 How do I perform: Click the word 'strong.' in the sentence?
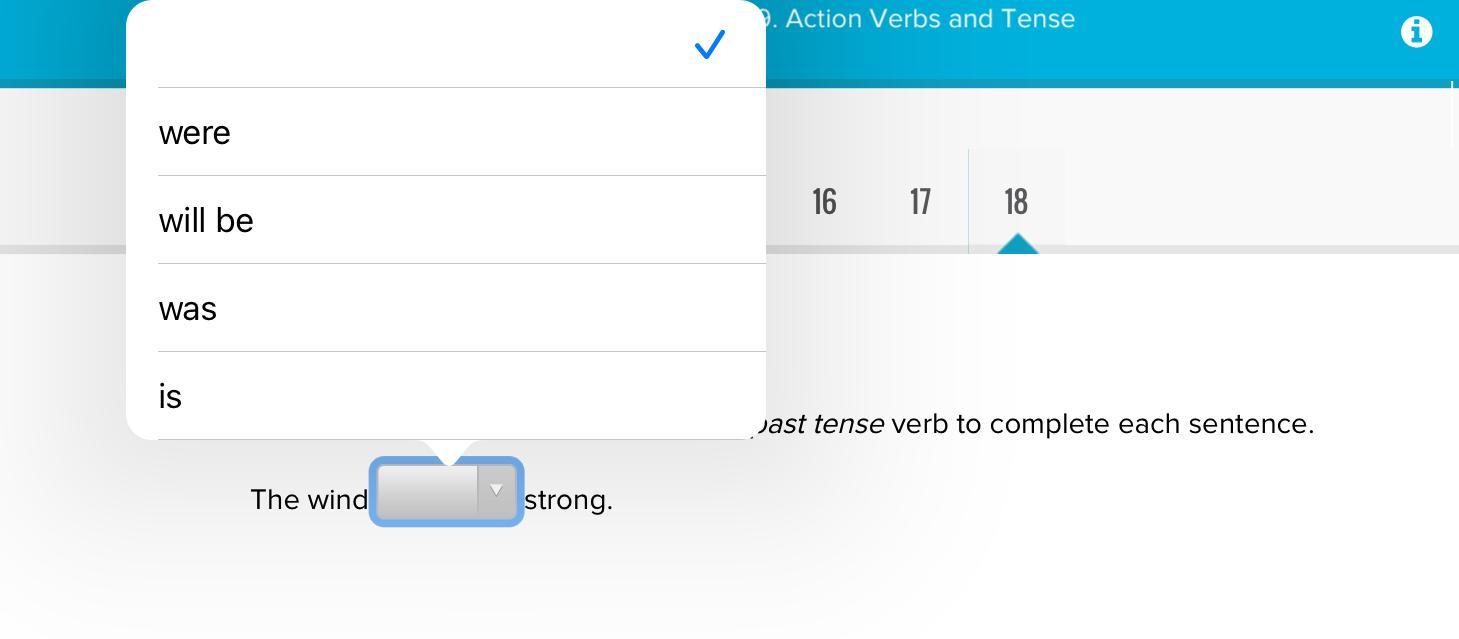tap(569, 500)
